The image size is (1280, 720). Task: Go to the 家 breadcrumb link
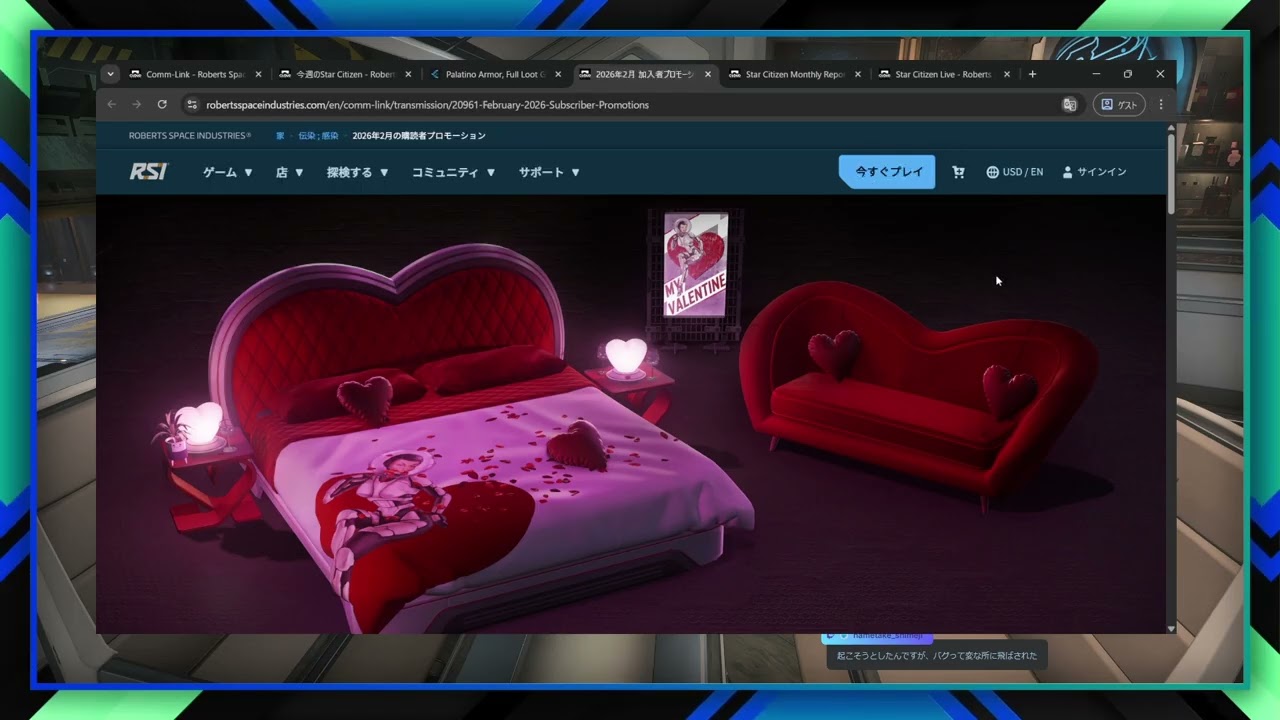pyautogui.click(x=280, y=136)
